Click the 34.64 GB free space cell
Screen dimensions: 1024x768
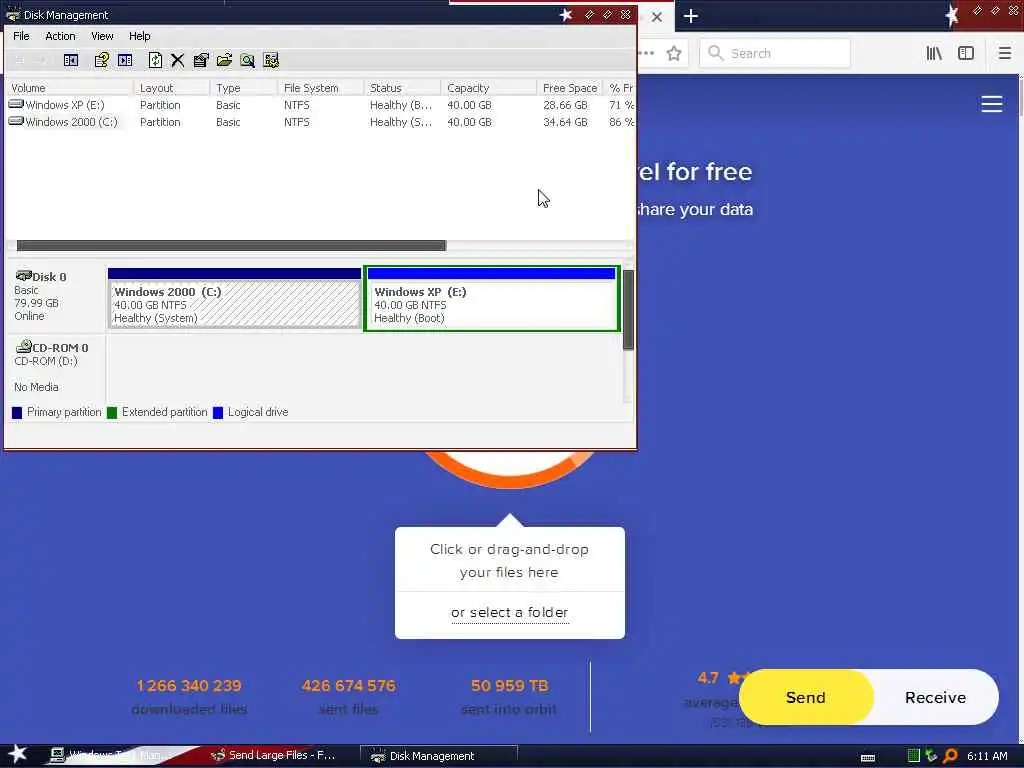565,121
